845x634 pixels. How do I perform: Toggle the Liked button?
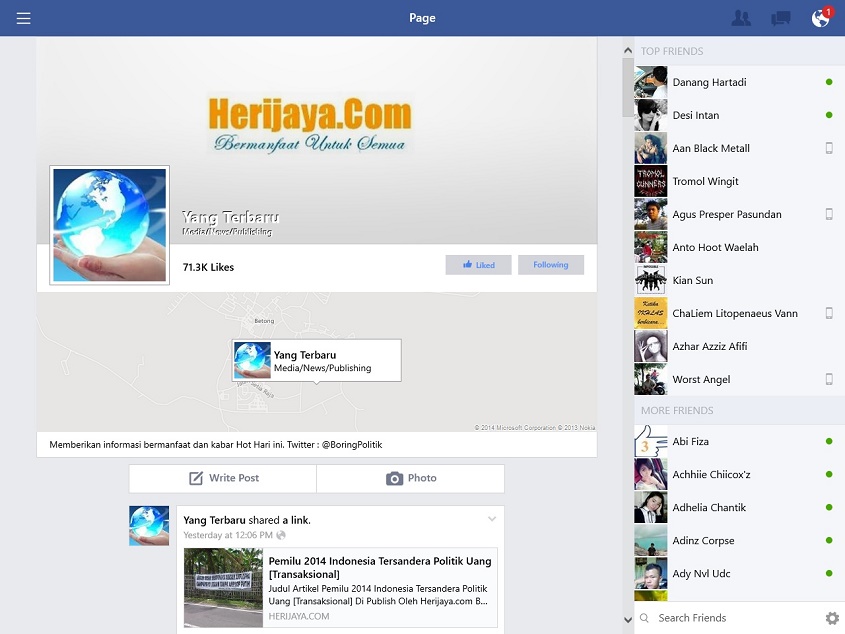point(478,265)
